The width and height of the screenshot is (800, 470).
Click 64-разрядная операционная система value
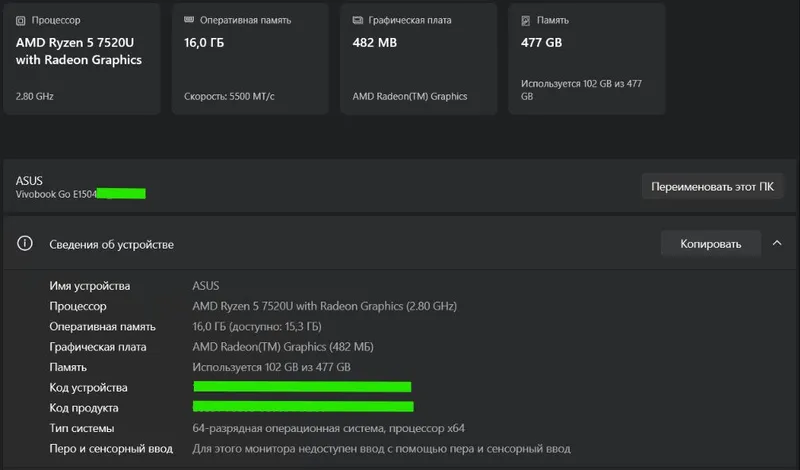pos(329,429)
